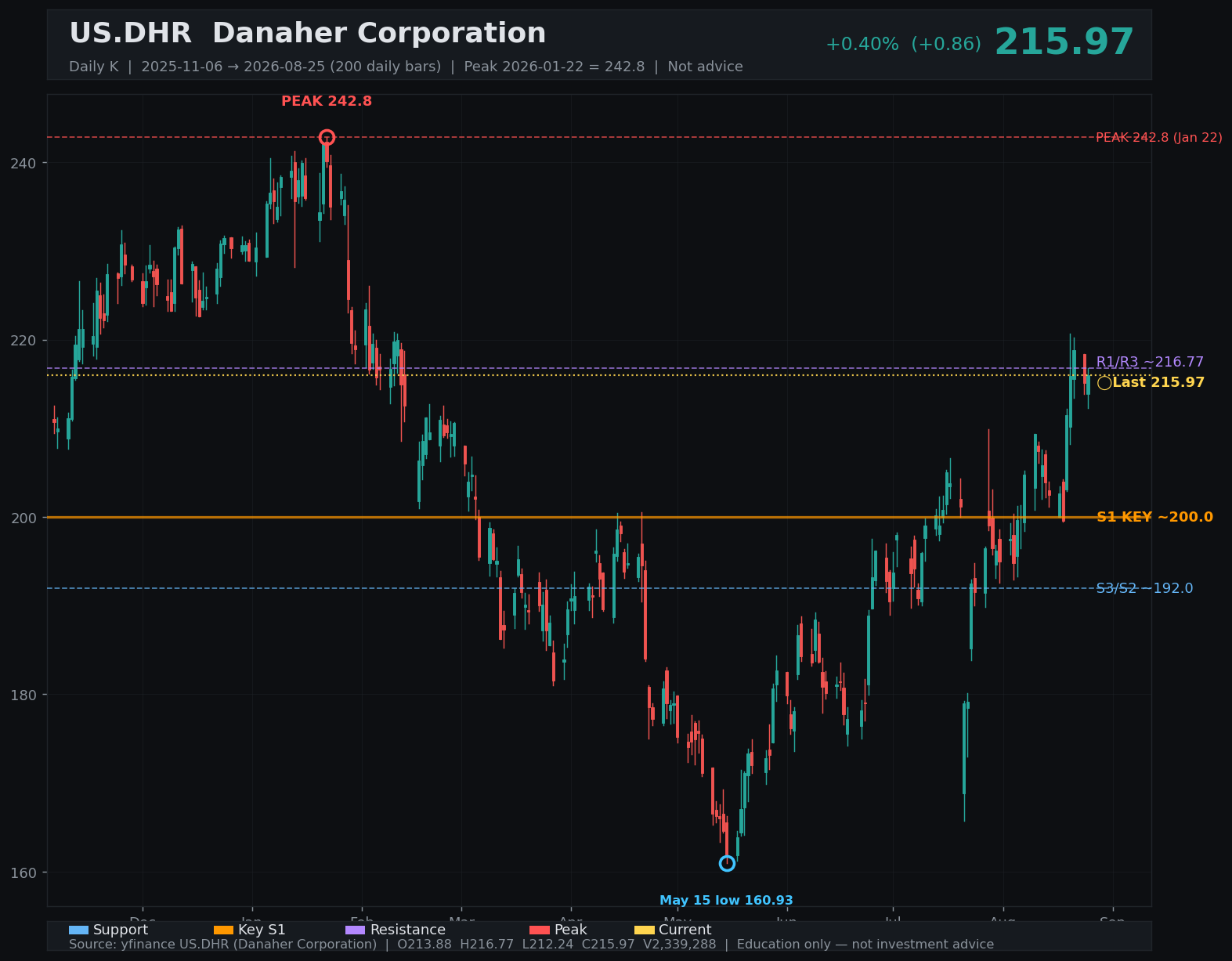Image resolution: width=1232 pixels, height=961 pixels.
Task: Click the '+0.40% (+0.86)' change text
Action: click(x=903, y=45)
